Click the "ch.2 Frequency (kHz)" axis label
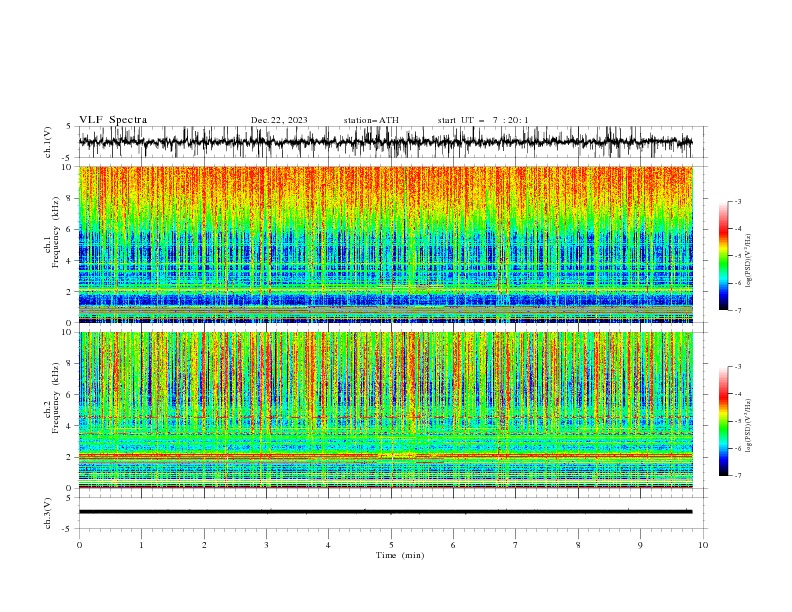The height and width of the screenshot is (612, 792). pos(52,398)
